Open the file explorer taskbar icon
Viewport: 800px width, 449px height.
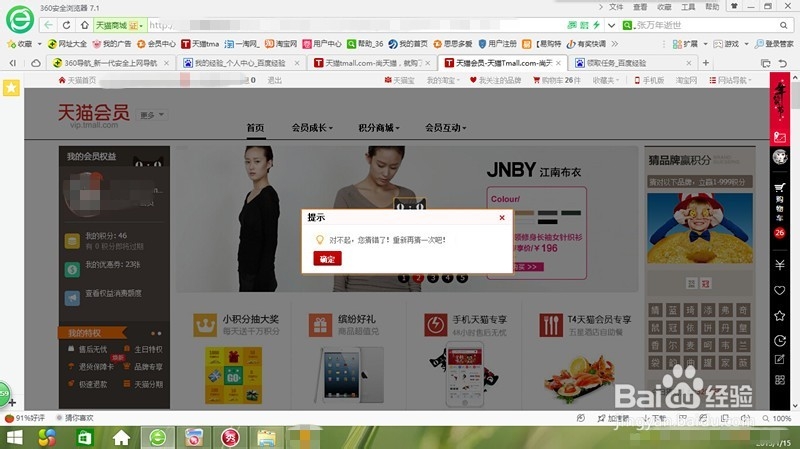266,438
